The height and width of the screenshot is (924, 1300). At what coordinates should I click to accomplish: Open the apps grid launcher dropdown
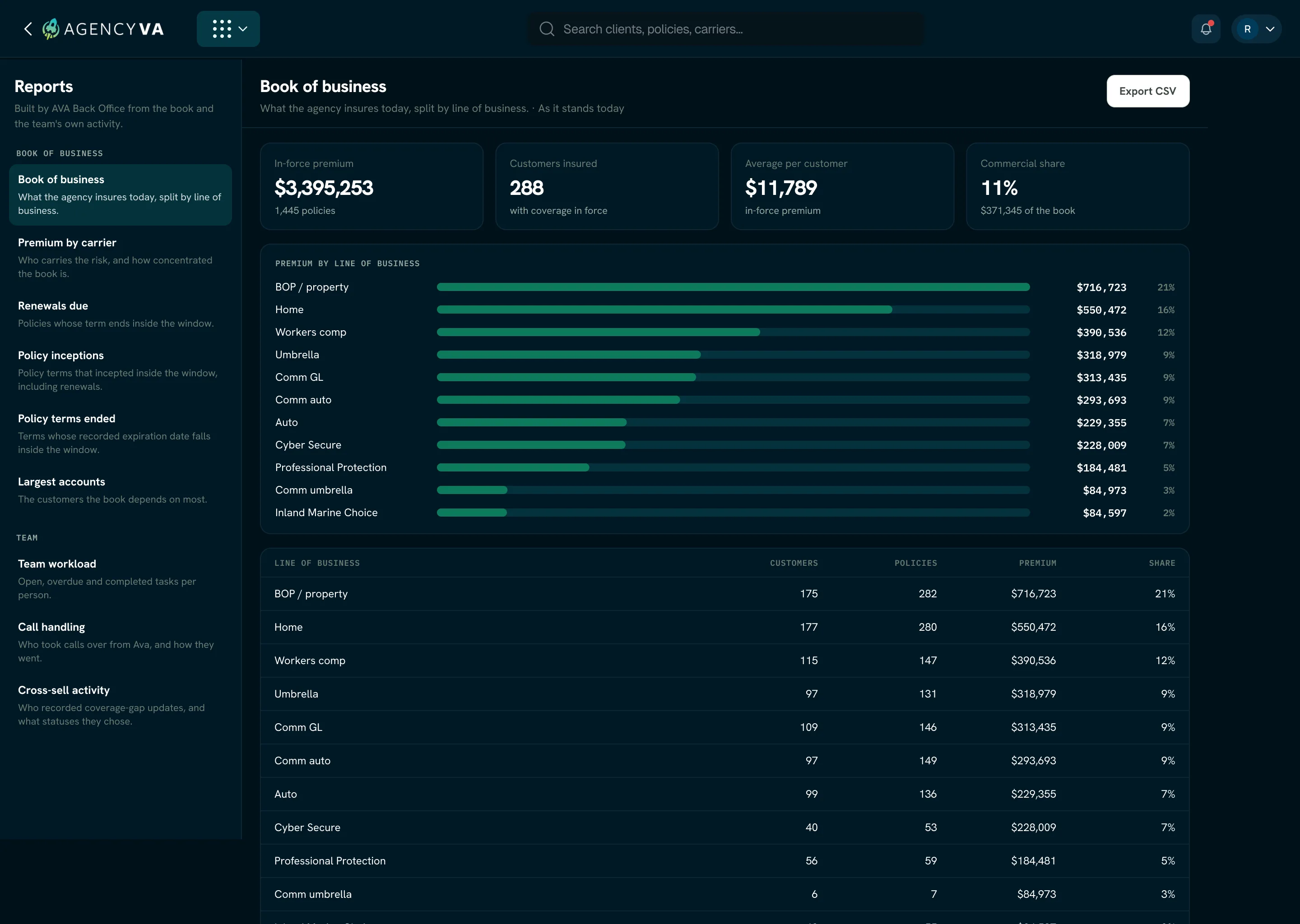(228, 29)
